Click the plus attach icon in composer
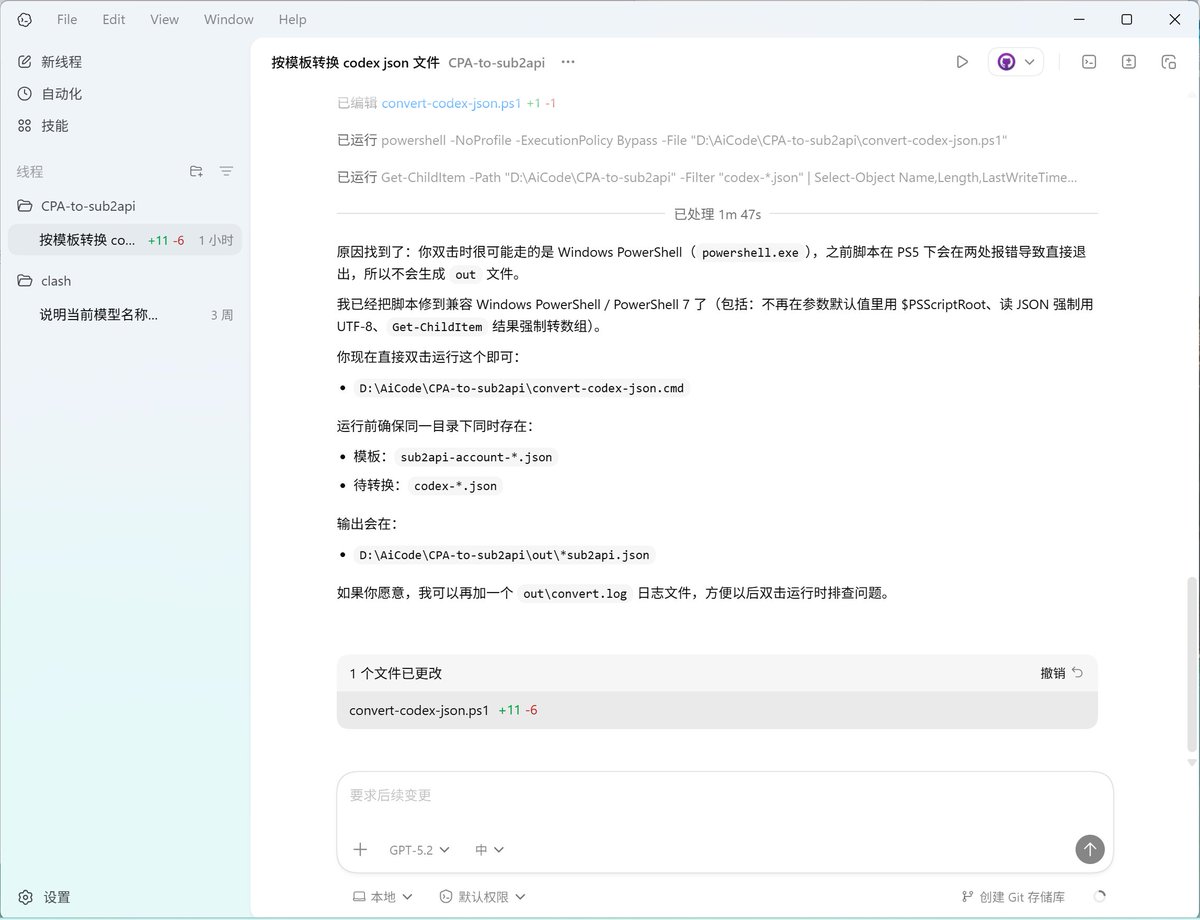 (360, 849)
